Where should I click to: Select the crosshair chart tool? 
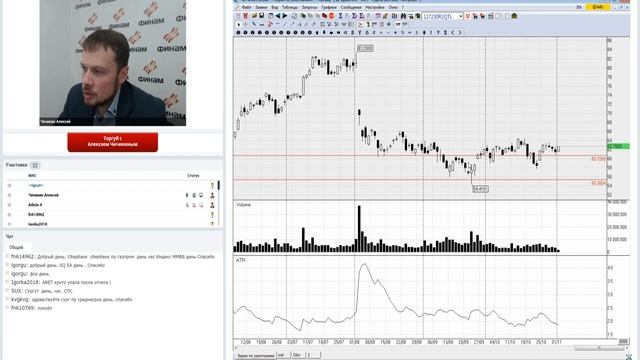246,24
